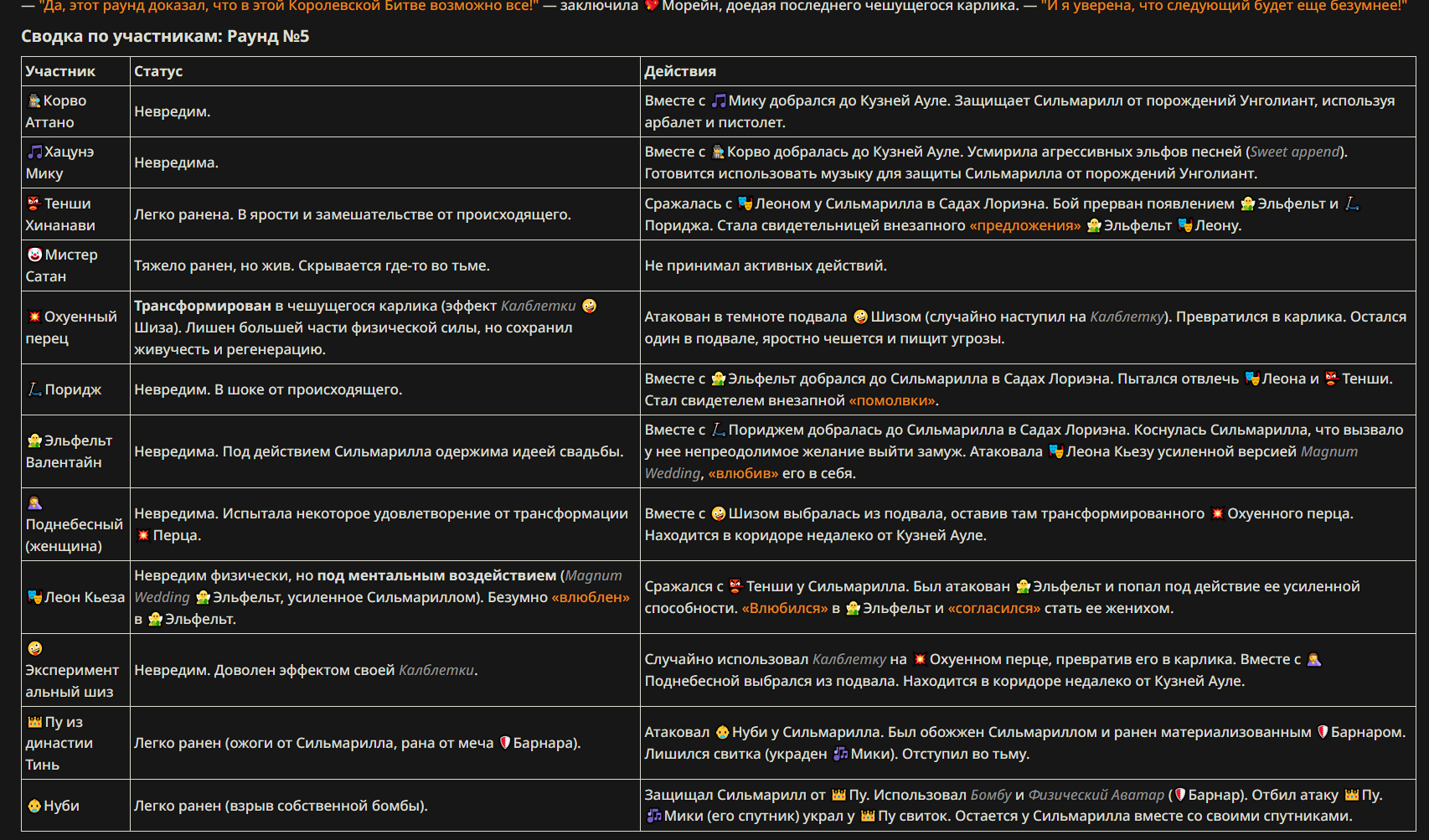Click the Нуби emoji in Пу's actions cell
Screen dimensions: 1429x840
[722, 732]
